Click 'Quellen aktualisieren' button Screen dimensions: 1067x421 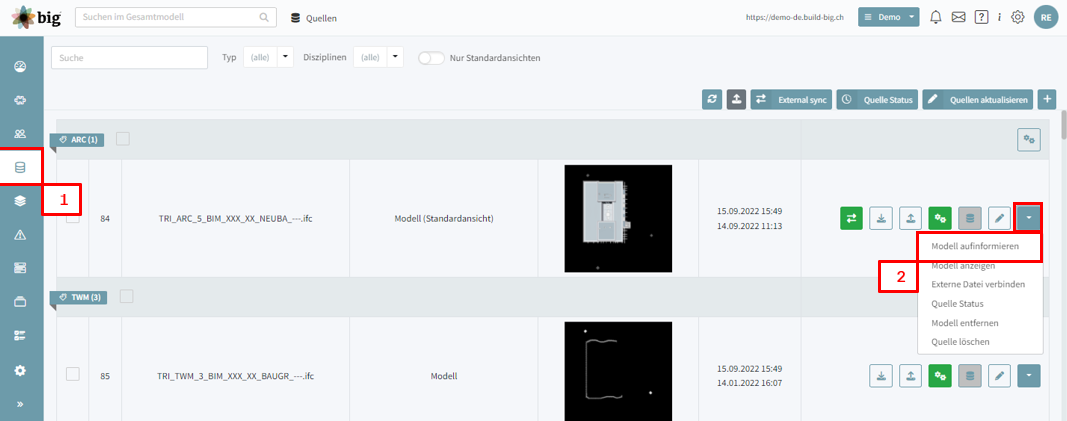(x=978, y=99)
